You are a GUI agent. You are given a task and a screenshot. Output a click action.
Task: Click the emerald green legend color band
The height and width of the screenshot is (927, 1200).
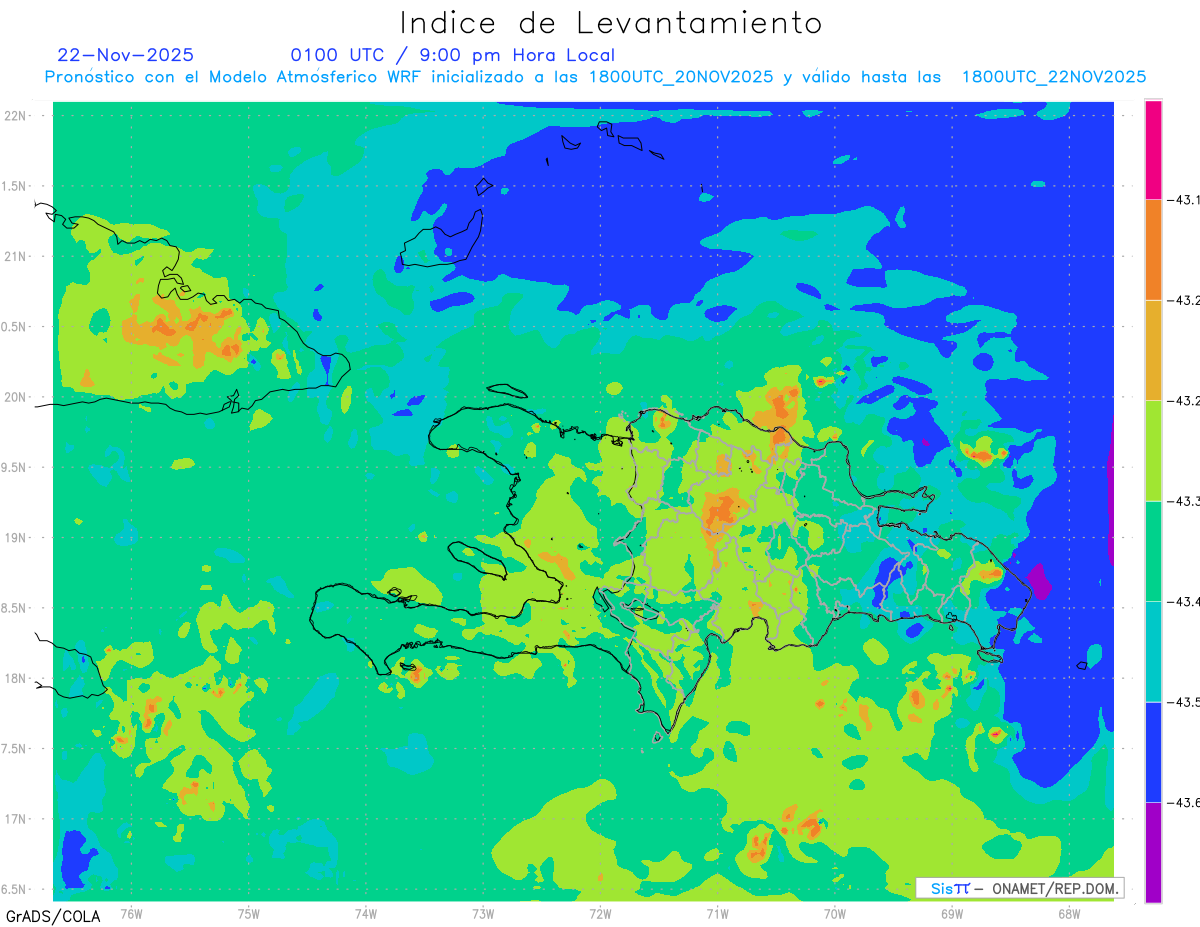1153,551
